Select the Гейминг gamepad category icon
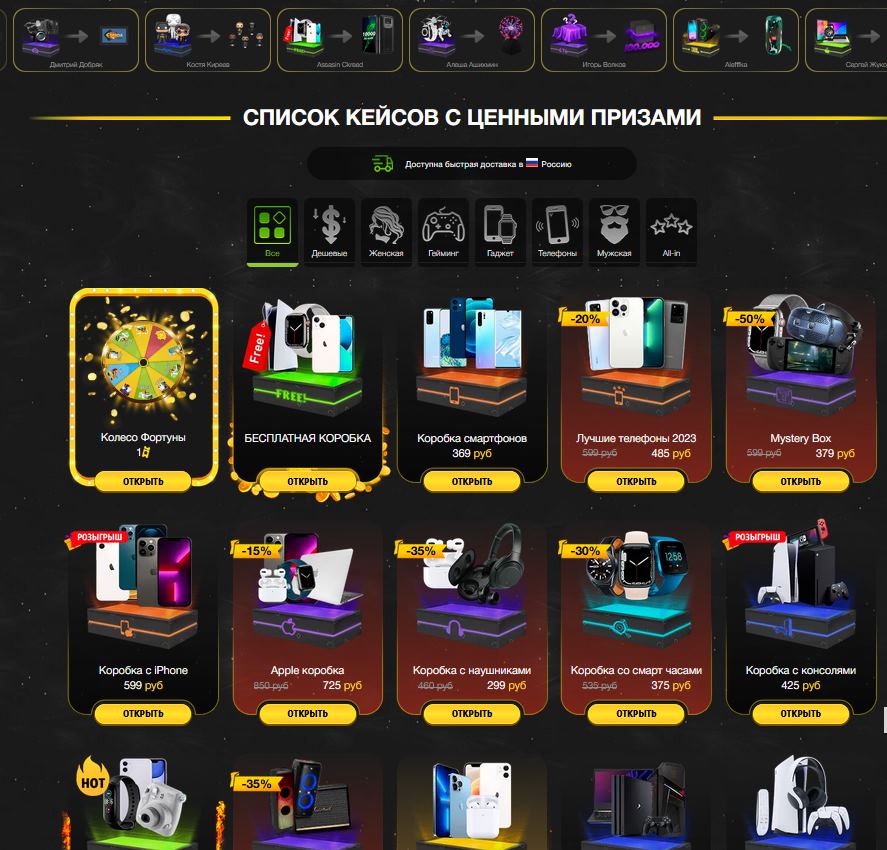887x850 pixels. (443, 225)
